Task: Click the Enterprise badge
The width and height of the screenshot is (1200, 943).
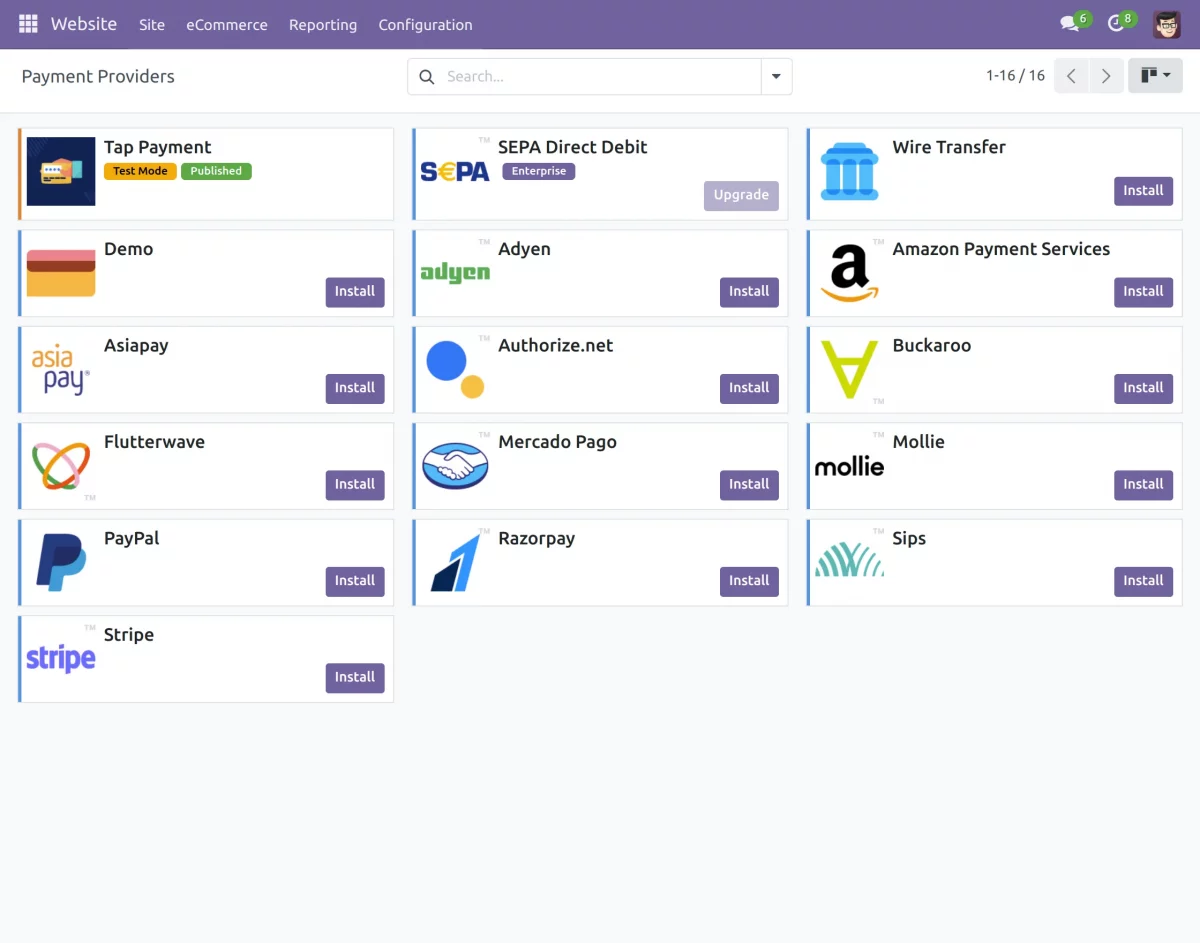Action: pyautogui.click(x=539, y=171)
